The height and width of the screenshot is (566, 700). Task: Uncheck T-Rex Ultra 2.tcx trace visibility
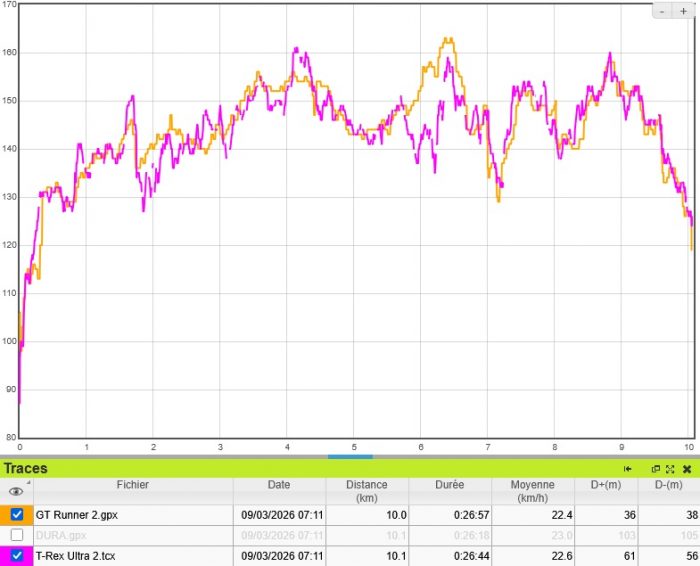[x=17, y=556]
